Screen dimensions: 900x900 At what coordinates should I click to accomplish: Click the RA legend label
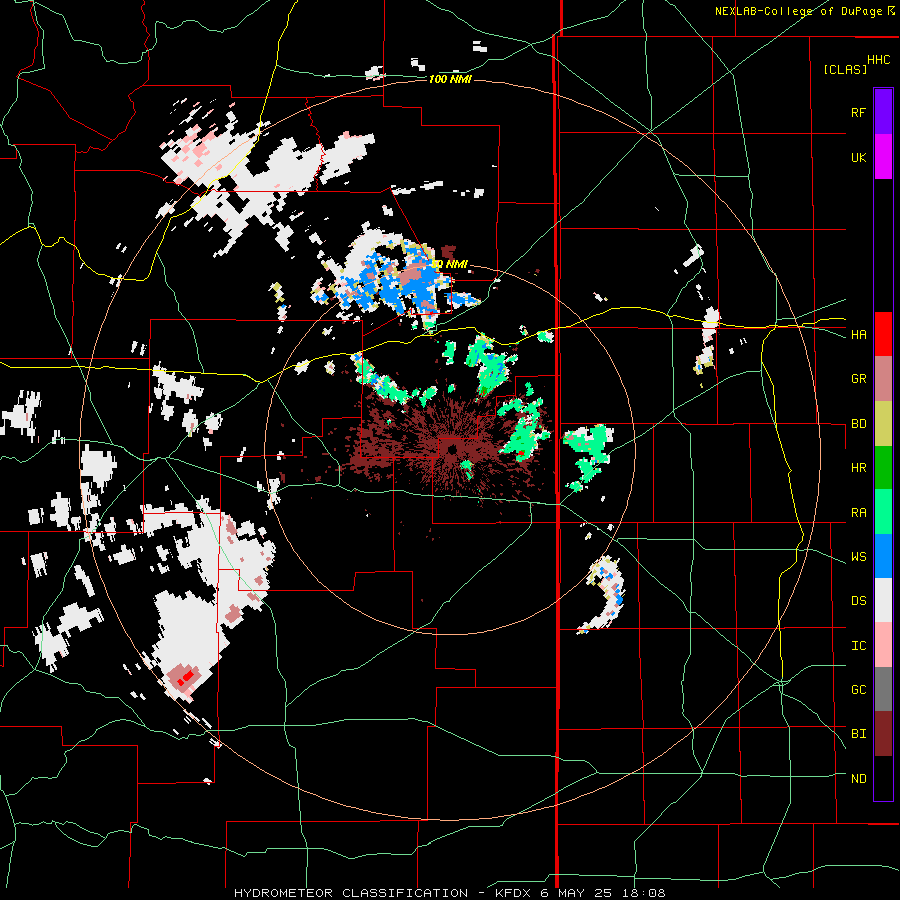point(858,513)
